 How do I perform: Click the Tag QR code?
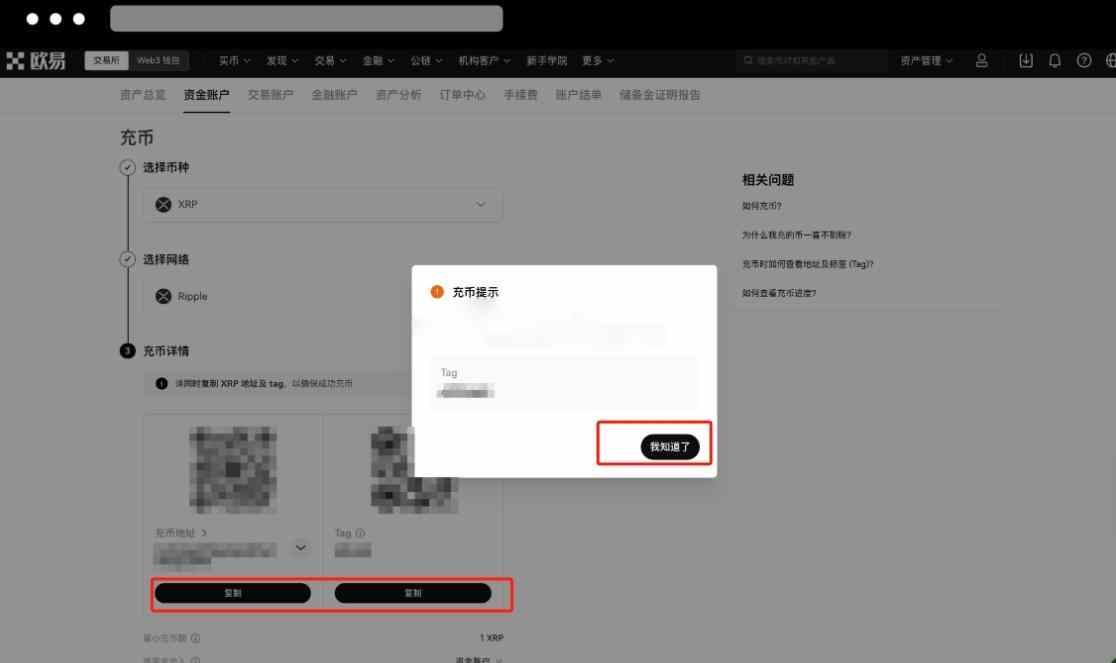coord(414,470)
